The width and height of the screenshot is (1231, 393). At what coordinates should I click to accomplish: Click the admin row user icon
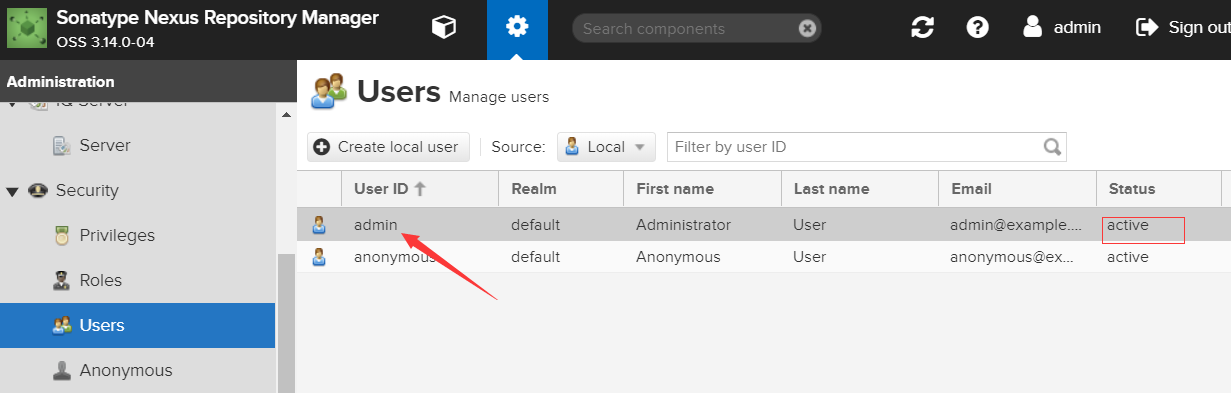pyautogui.click(x=319, y=225)
